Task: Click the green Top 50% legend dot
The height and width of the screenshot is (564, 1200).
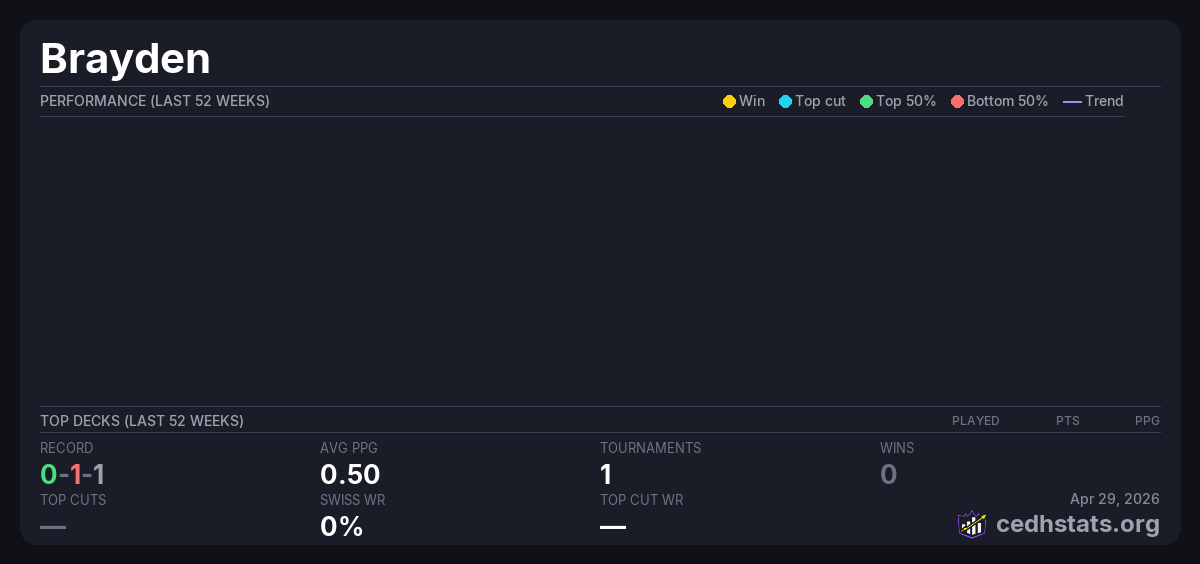Action: 866,102
